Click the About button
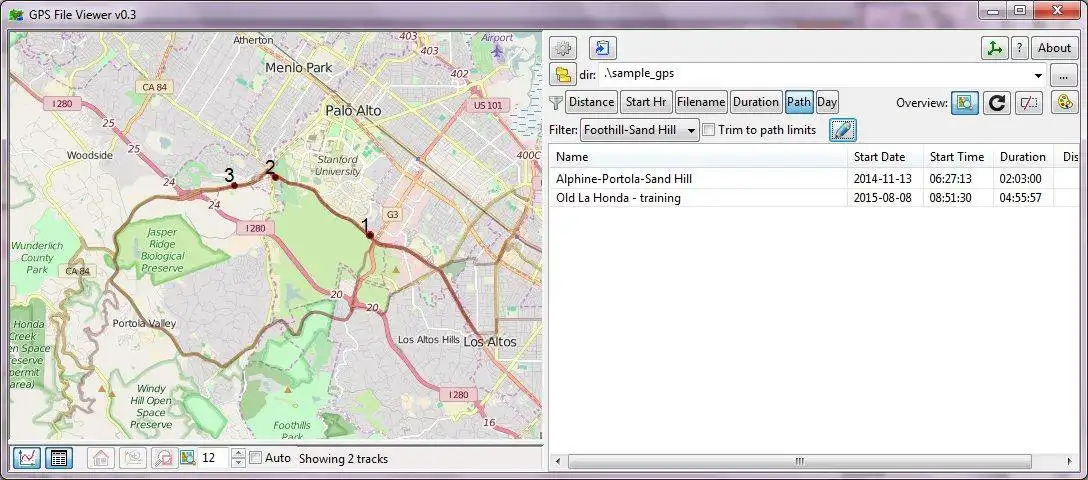This screenshot has height=480, width=1088. tap(1054, 48)
